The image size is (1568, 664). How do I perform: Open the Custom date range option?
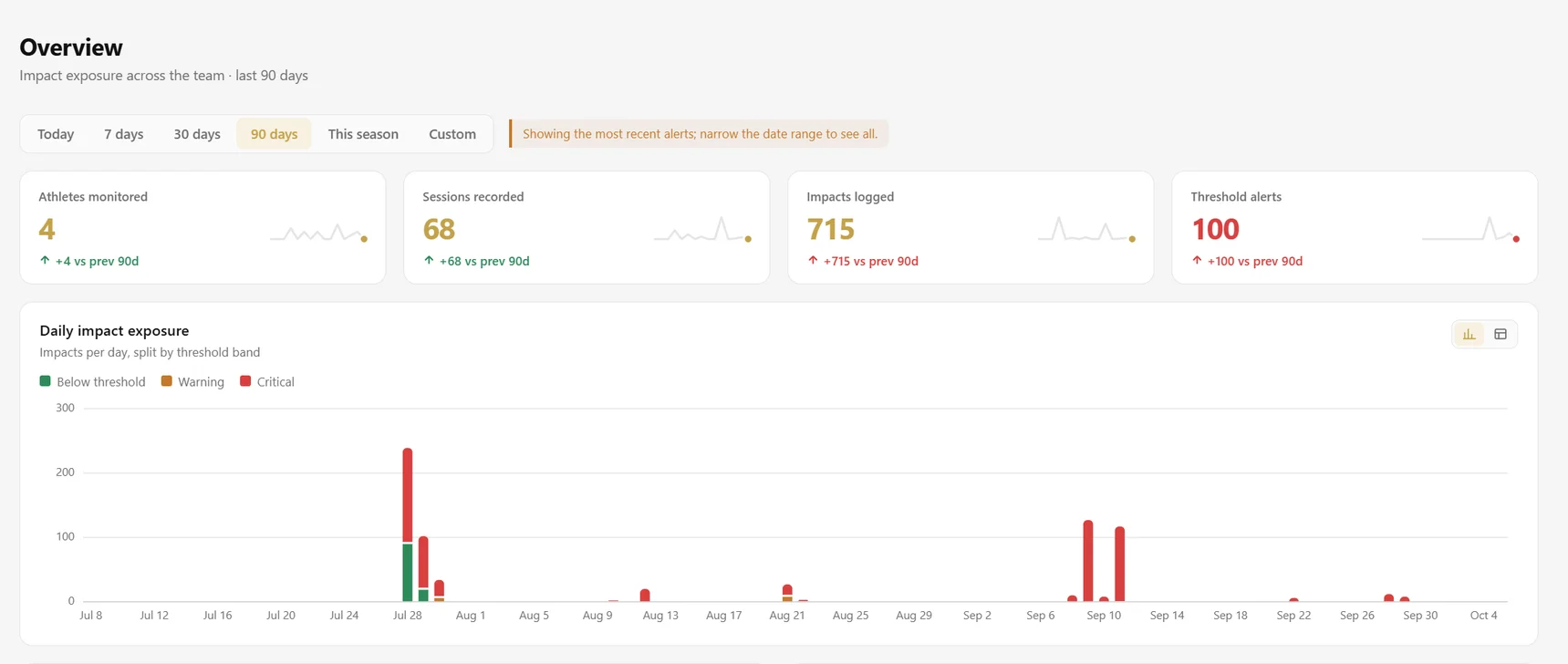452,134
